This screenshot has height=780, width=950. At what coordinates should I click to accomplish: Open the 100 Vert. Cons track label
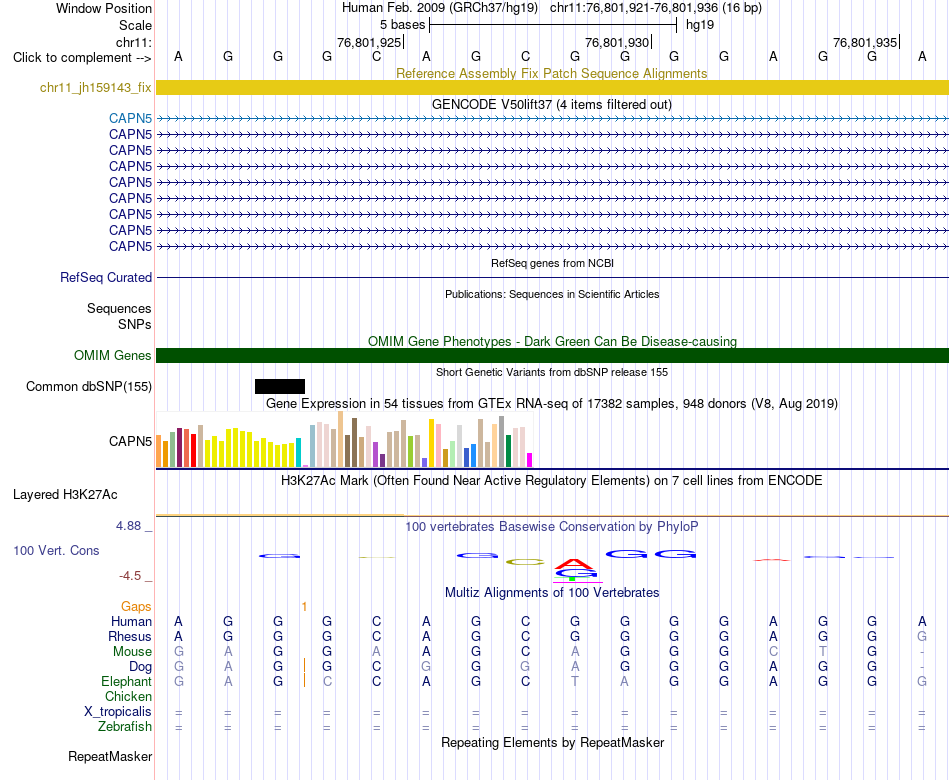tap(56, 550)
